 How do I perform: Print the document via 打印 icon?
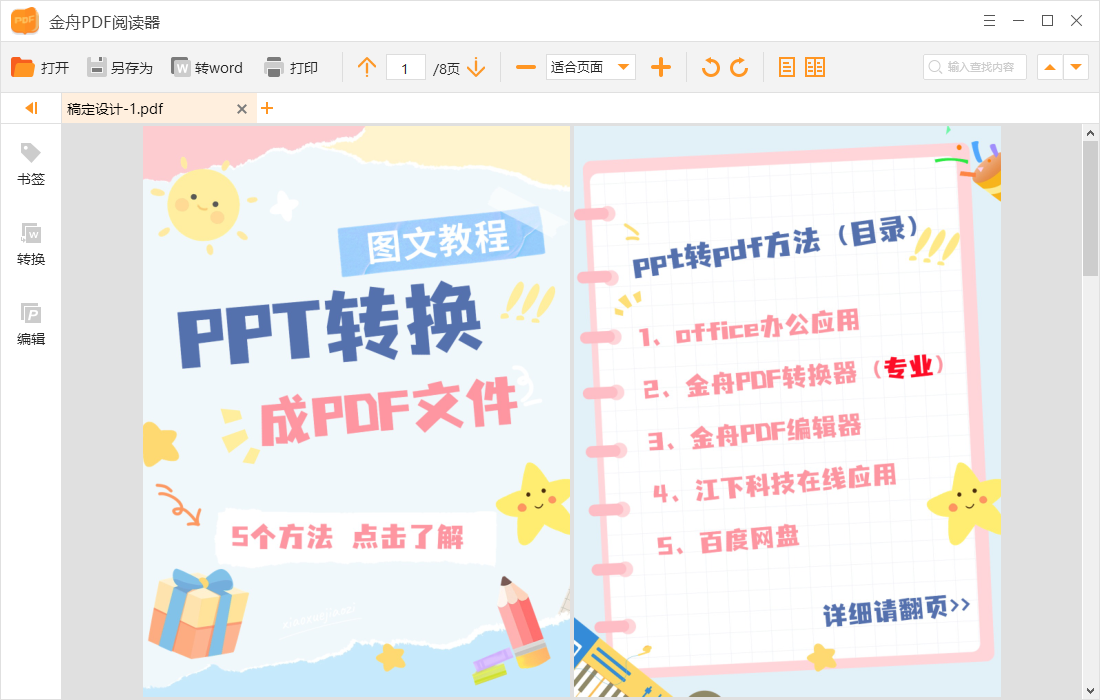click(289, 67)
